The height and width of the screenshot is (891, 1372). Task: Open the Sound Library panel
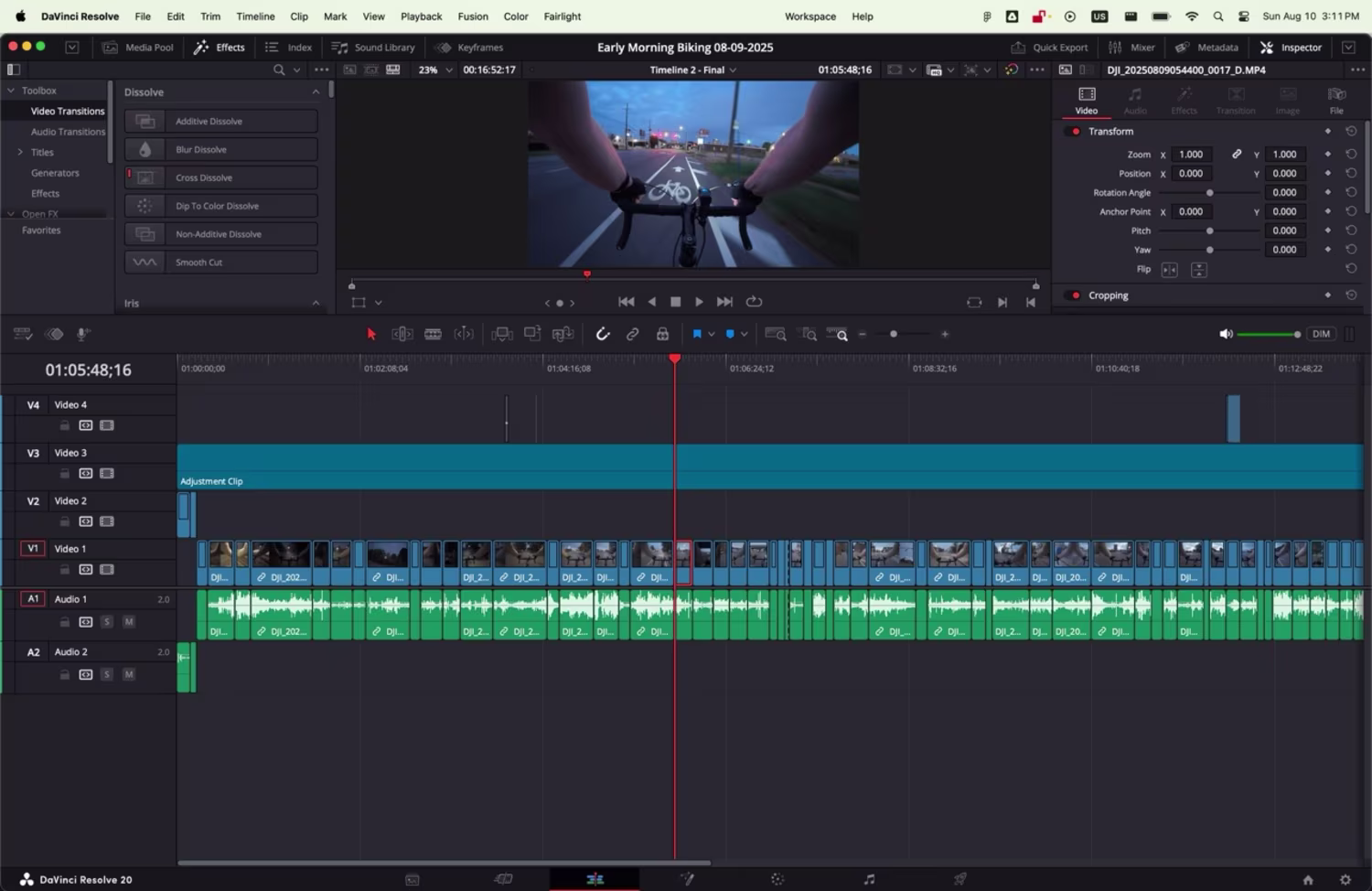coord(373,47)
